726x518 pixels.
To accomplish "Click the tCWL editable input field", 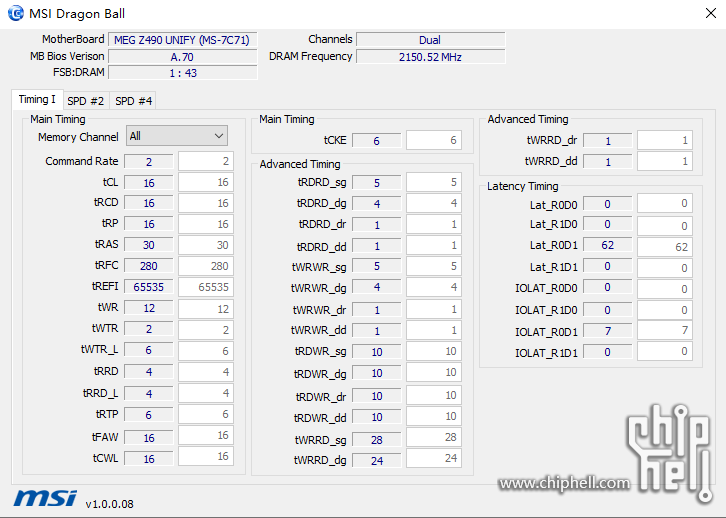I will click(206, 456).
